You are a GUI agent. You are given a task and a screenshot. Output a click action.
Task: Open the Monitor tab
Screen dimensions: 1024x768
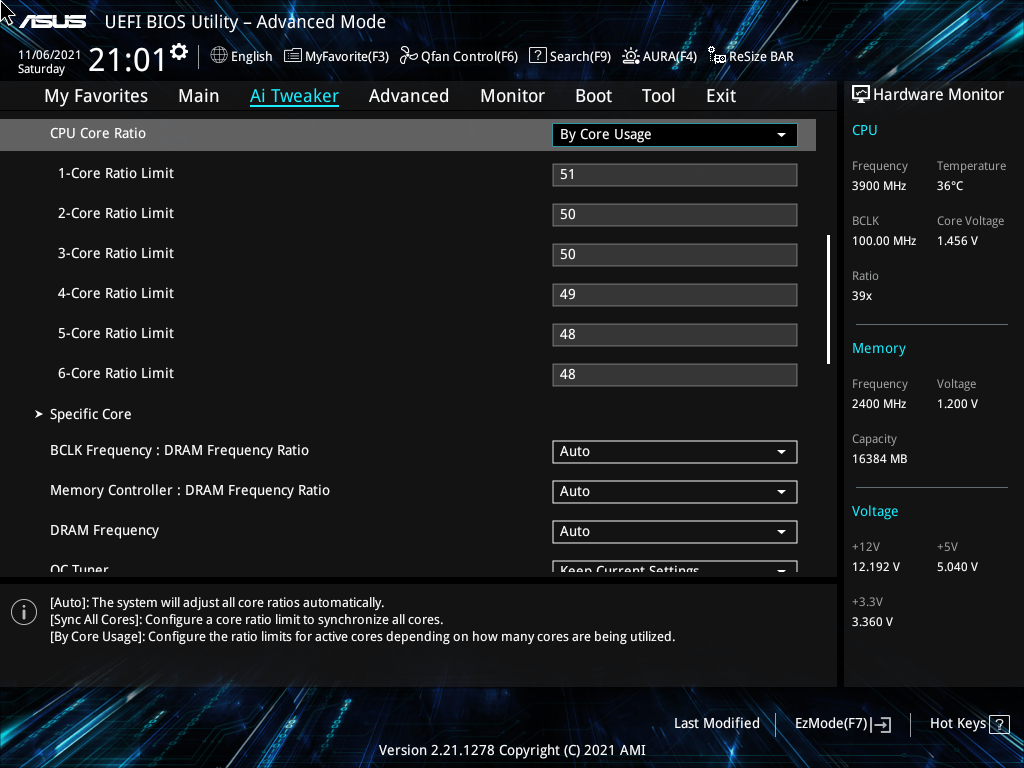click(513, 96)
